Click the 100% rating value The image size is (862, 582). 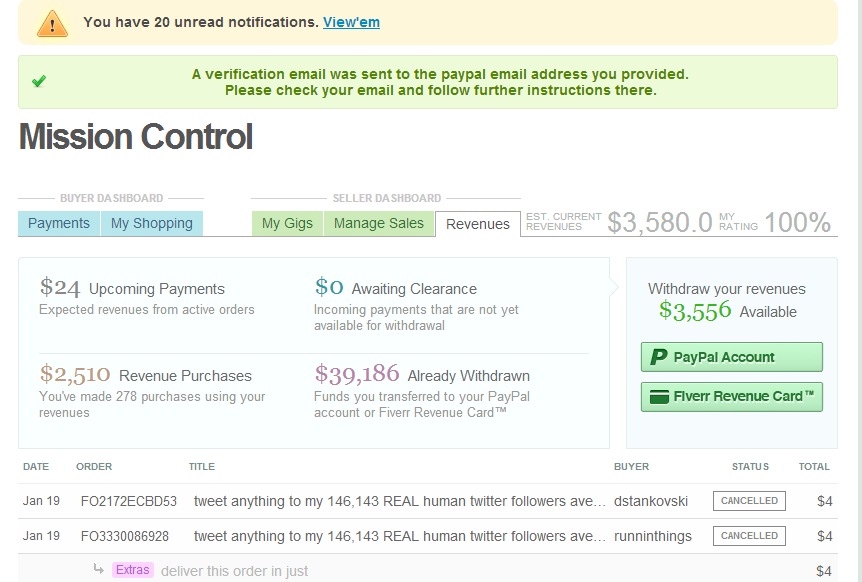(x=797, y=223)
